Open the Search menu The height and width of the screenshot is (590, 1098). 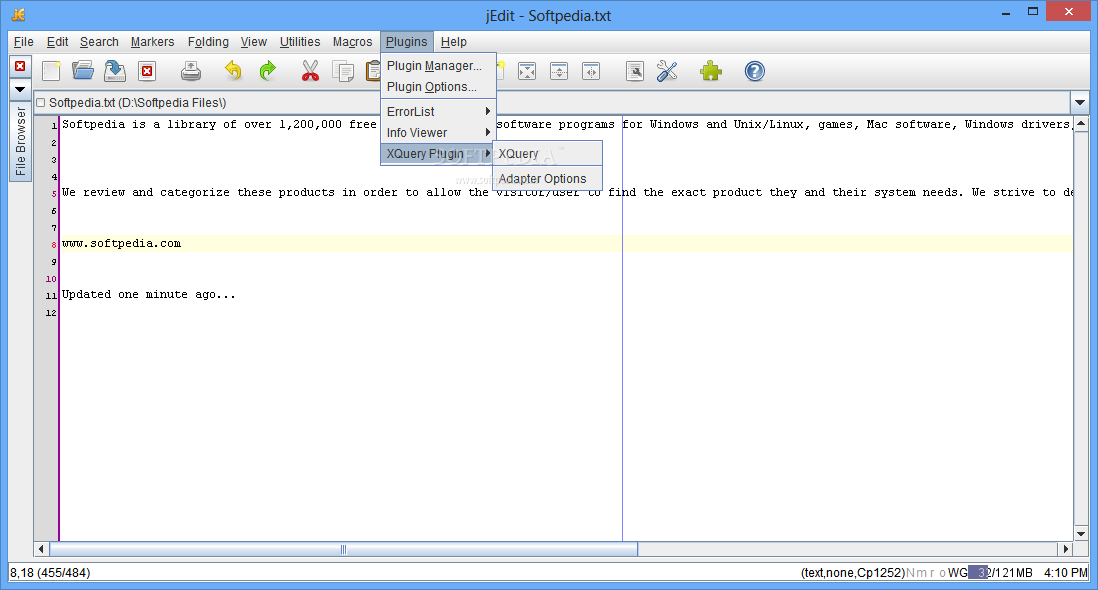[x=99, y=42]
